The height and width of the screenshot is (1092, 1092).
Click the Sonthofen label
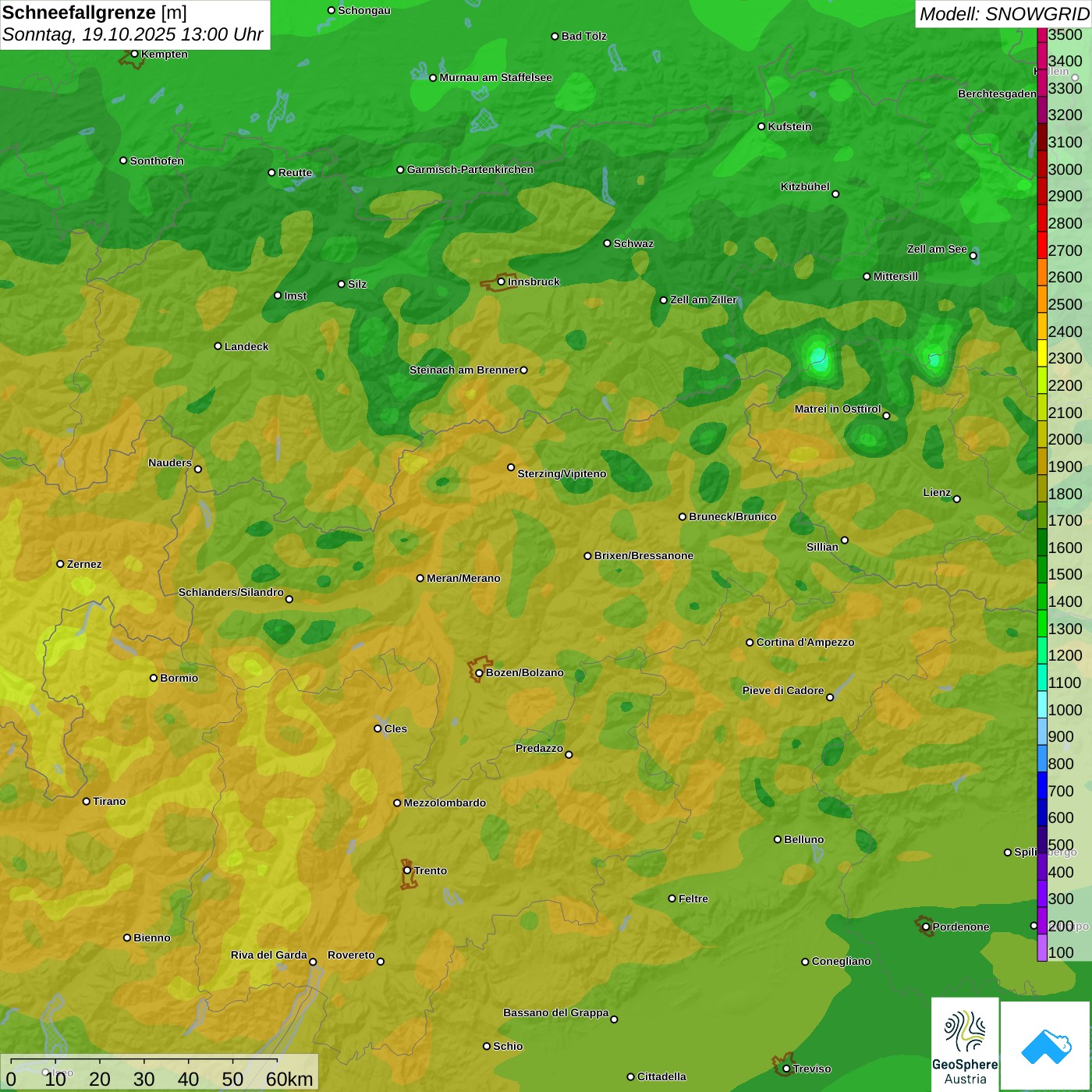[157, 161]
